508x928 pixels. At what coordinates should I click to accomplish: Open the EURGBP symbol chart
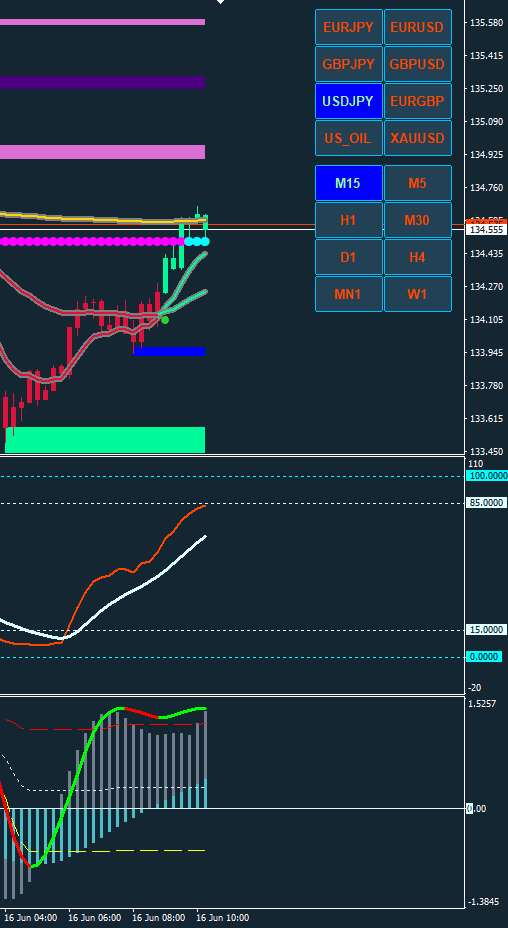point(417,101)
